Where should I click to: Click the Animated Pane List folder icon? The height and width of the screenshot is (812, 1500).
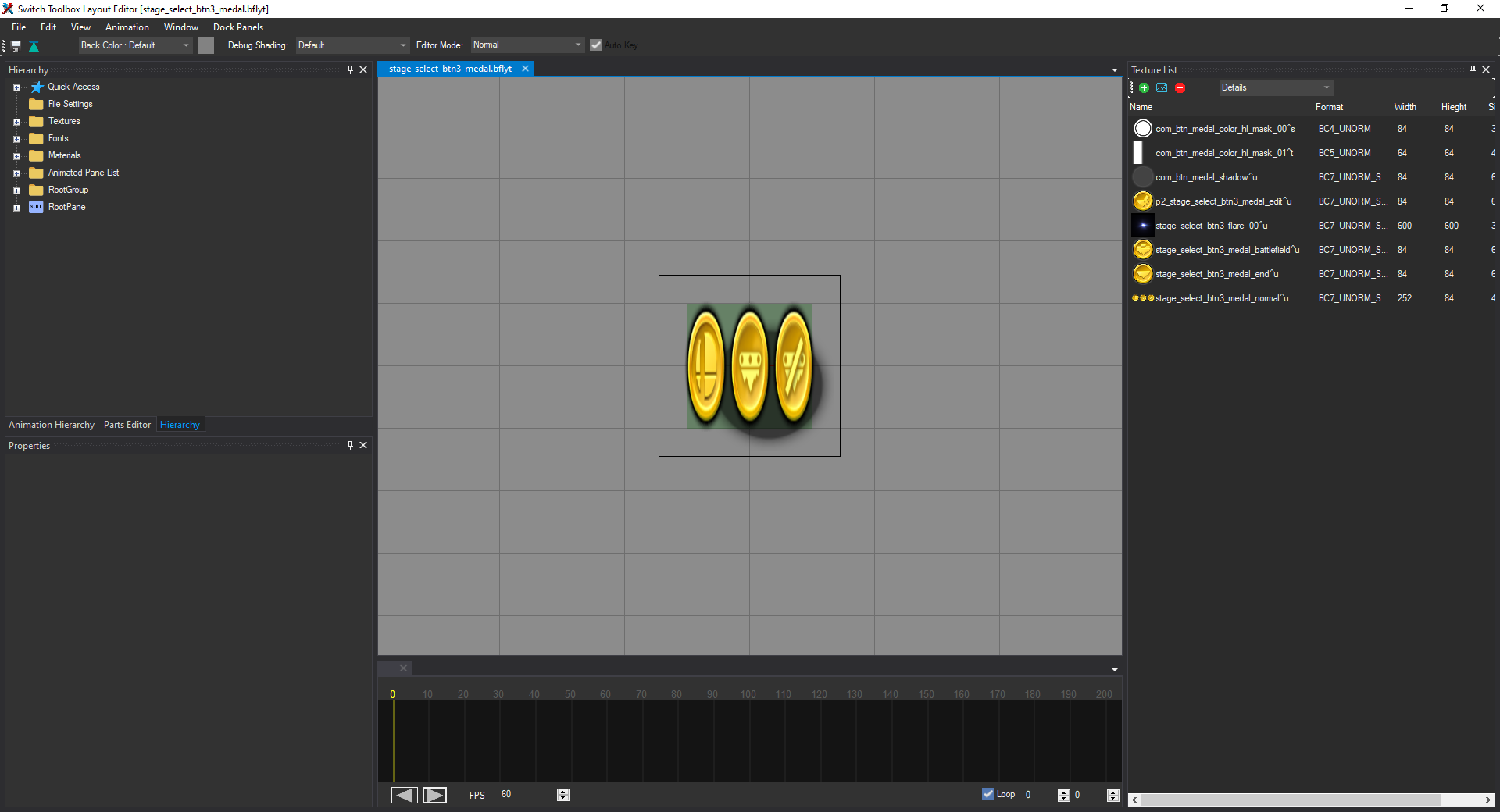click(36, 173)
